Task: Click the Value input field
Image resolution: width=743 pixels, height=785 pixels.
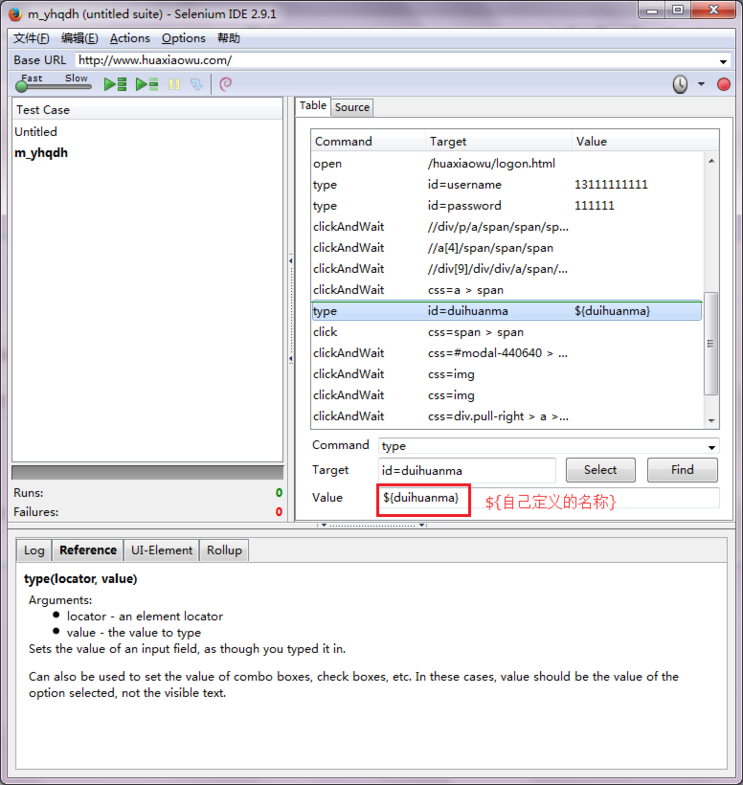Action: click(548, 498)
